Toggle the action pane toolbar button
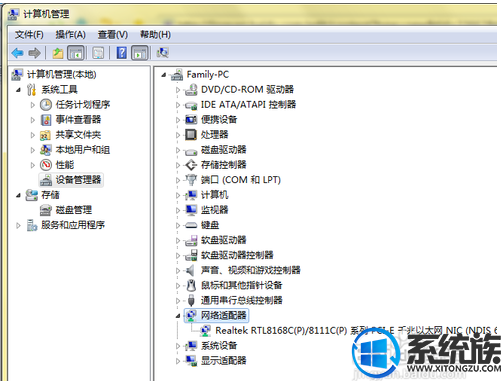This screenshot has width=501, height=381. (x=140, y=53)
